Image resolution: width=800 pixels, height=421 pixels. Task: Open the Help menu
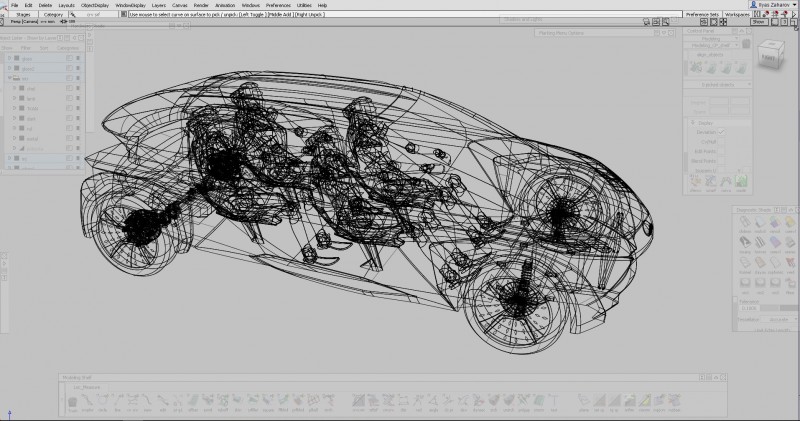[x=322, y=5]
